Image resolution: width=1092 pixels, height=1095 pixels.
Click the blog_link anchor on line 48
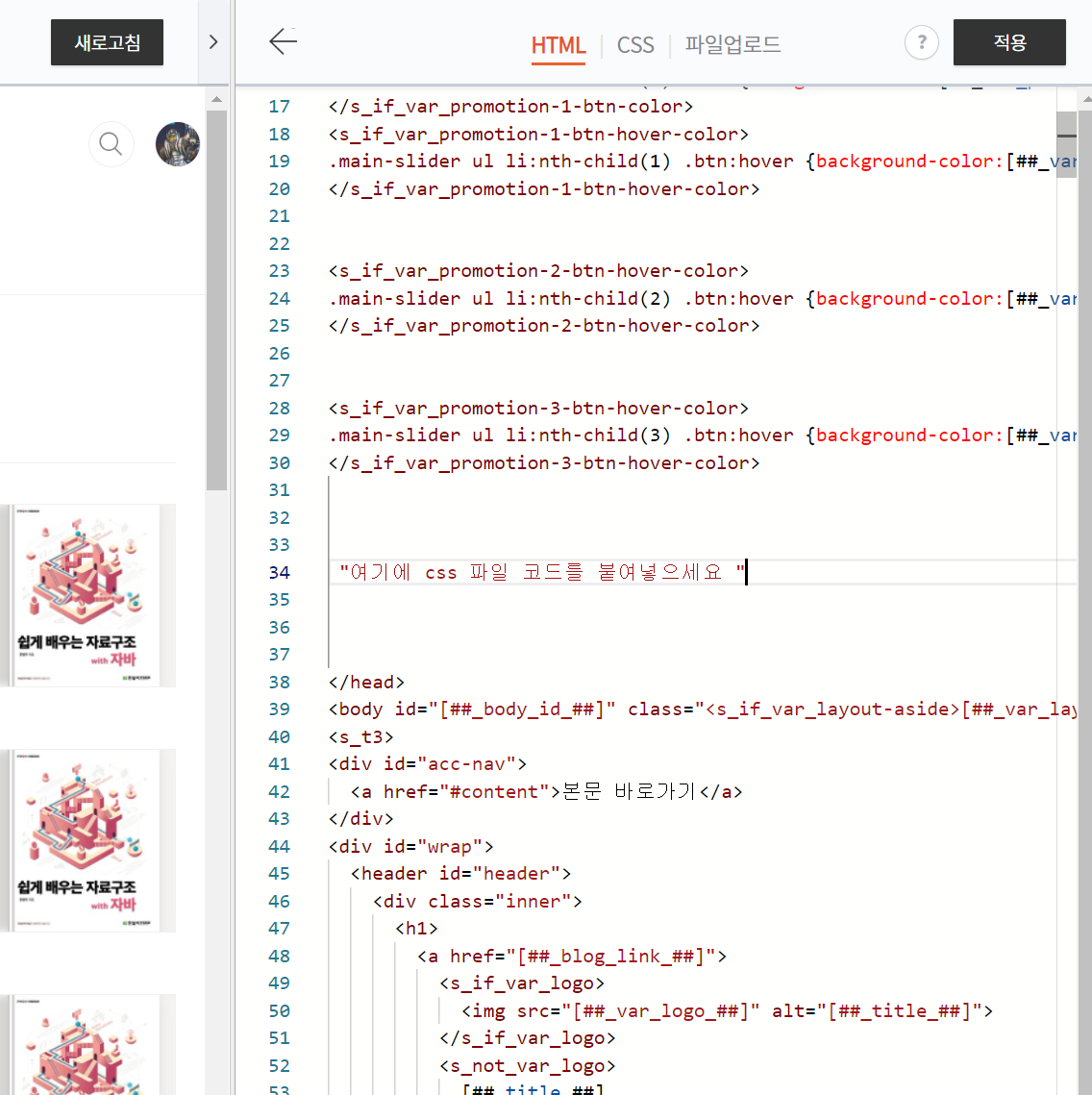pyautogui.click(x=572, y=956)
